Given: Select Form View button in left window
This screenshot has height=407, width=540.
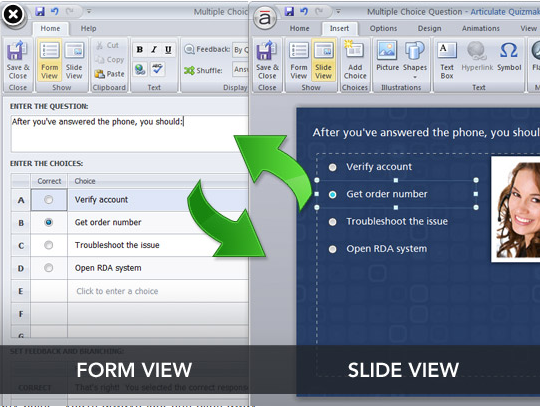Looking at the screenshot, I should (50, 61).
